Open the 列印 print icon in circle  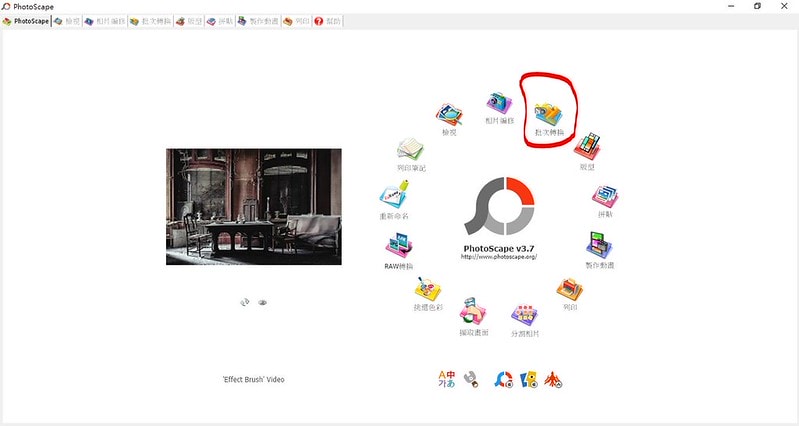570,290
